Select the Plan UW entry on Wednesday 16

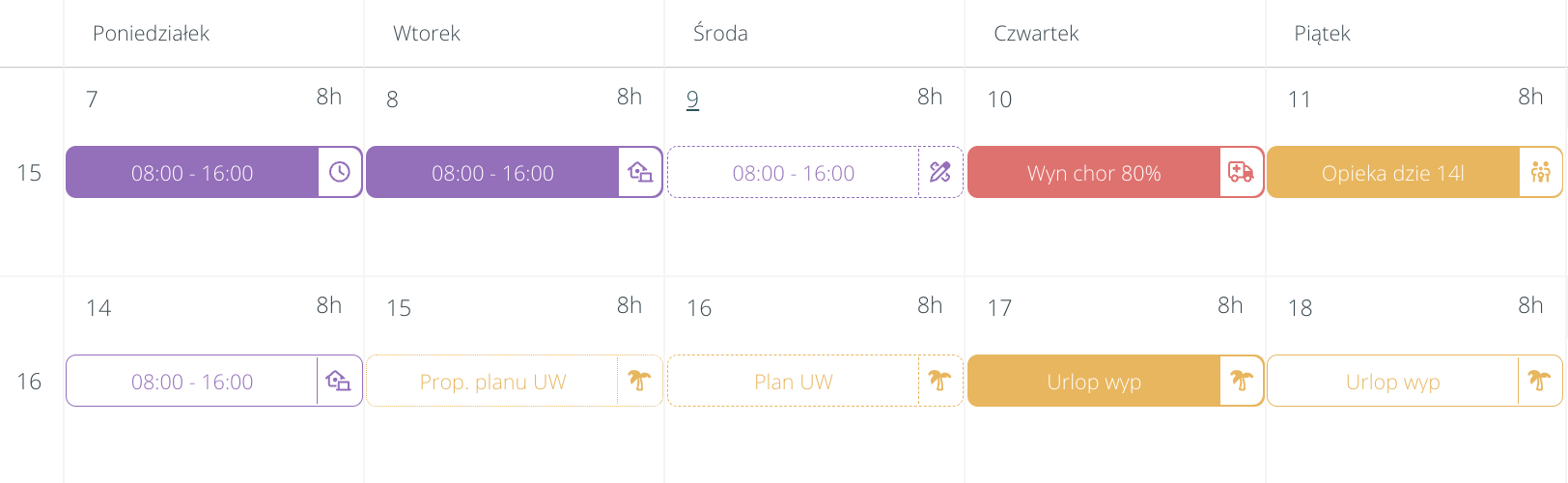coord(793,382)
